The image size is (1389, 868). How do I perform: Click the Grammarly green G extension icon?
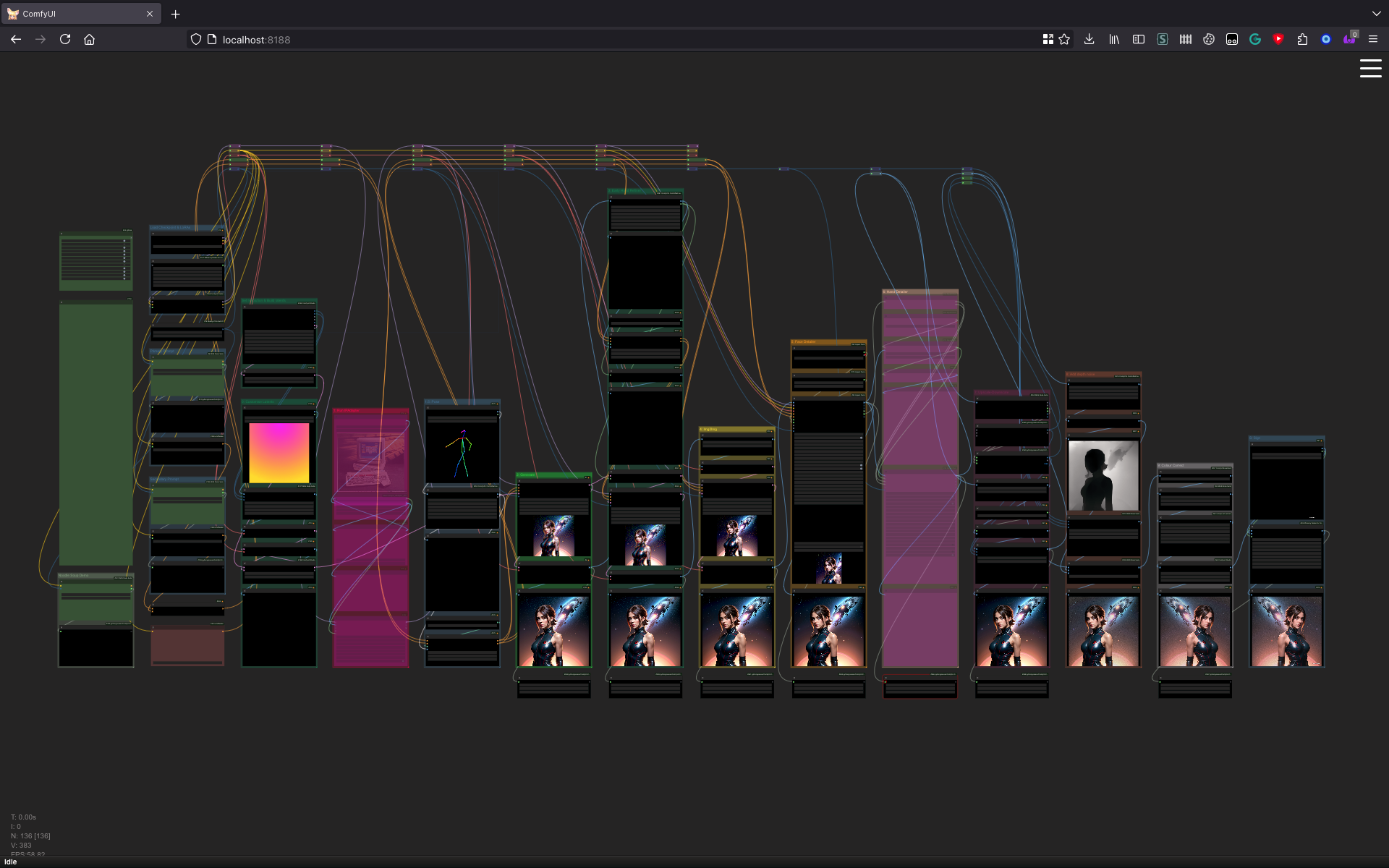1255,40
